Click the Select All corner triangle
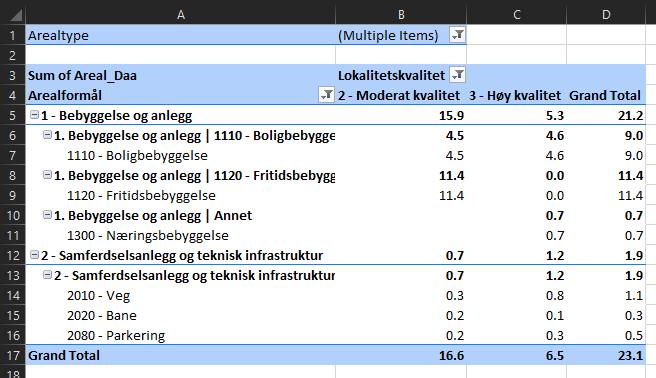Screen dimensions: 656x378 [15, 15]
